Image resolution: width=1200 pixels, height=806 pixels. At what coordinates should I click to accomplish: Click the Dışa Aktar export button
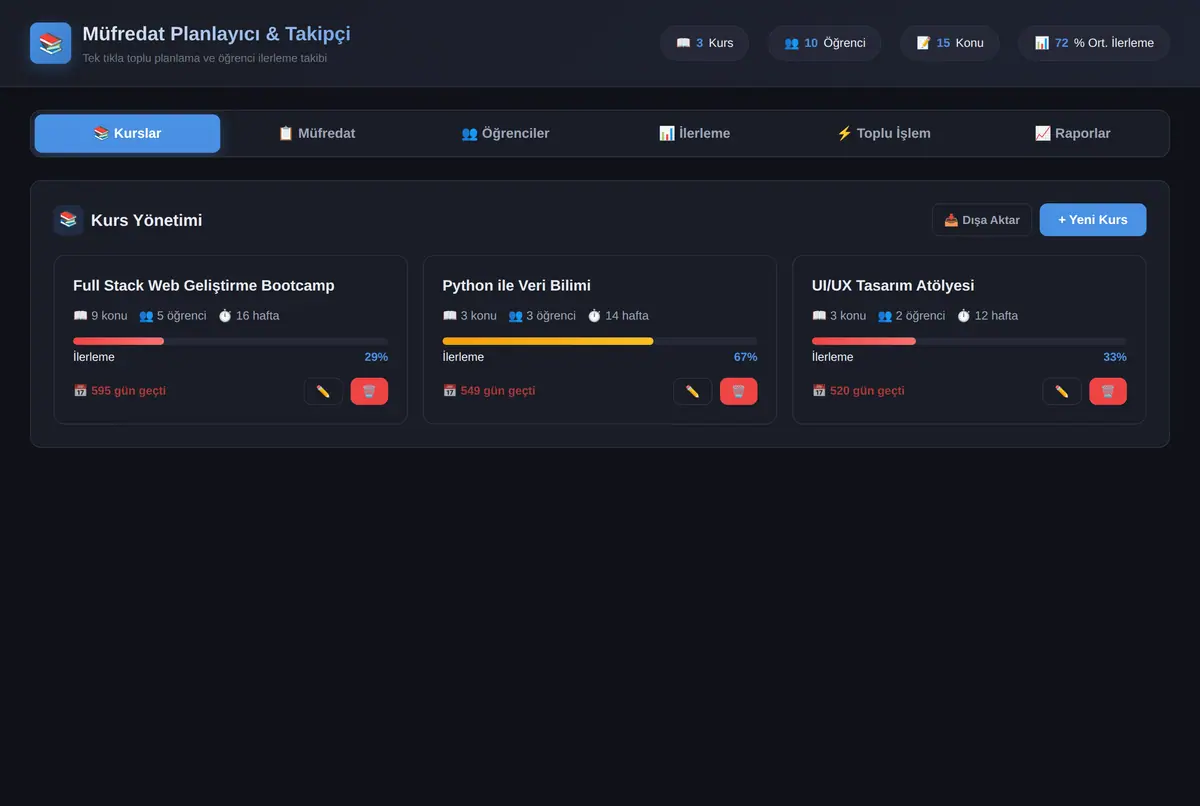tap(982, 220)
